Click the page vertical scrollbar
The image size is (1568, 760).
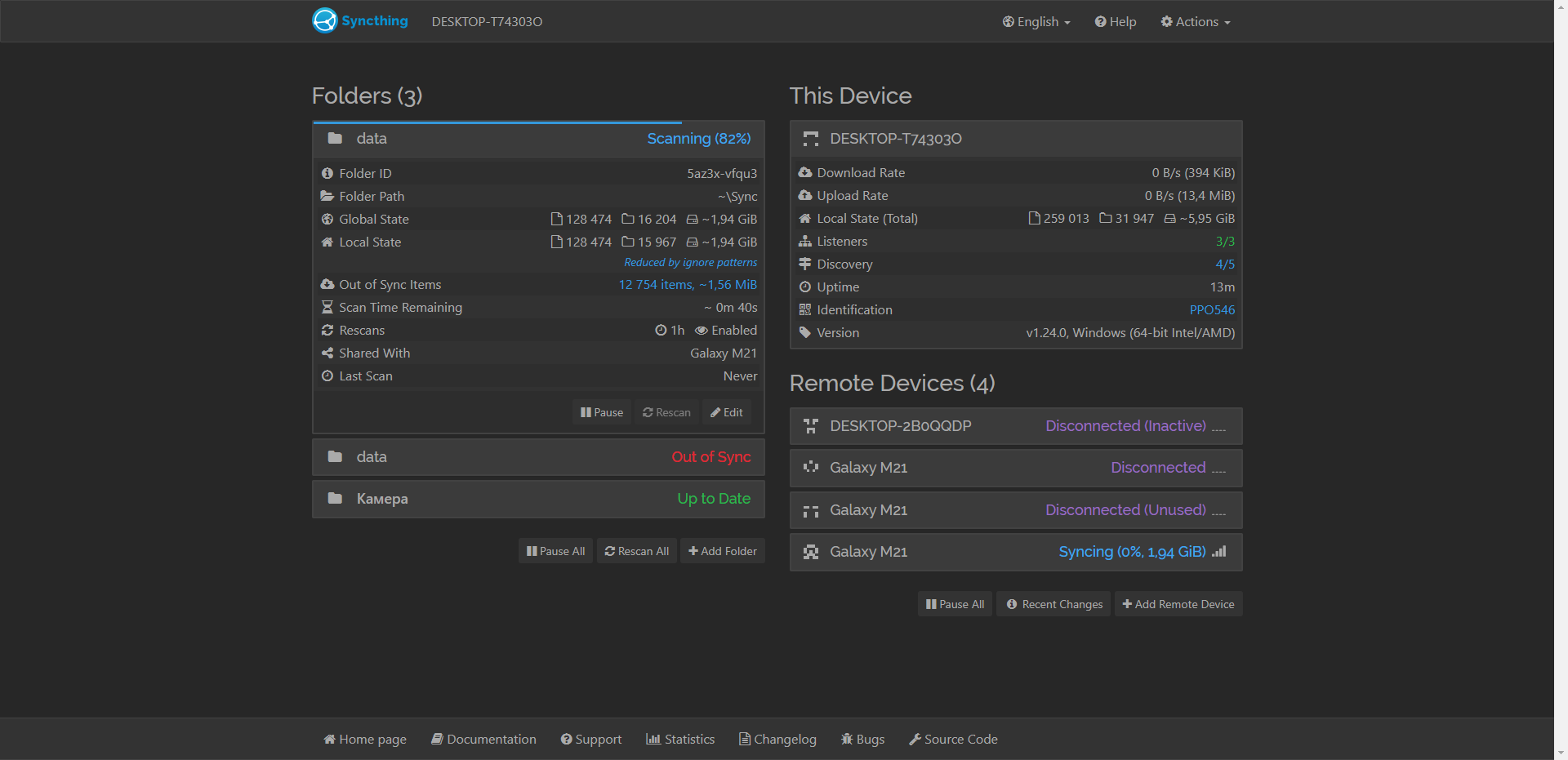pyautogui.click(x=1561, y=380)
